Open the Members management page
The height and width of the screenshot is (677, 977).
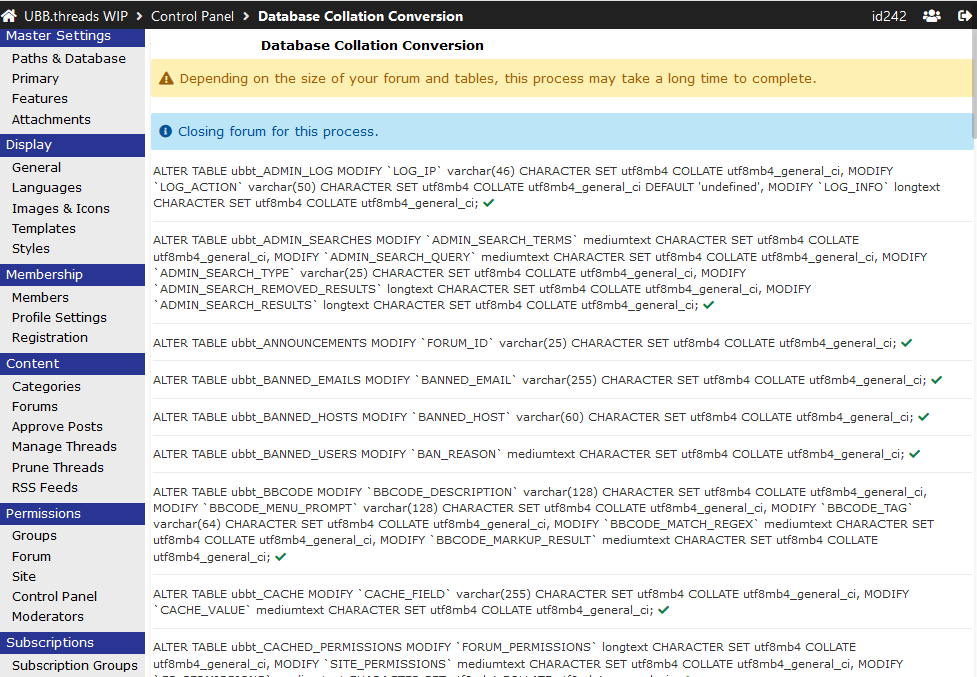click(x=40, y=298)
